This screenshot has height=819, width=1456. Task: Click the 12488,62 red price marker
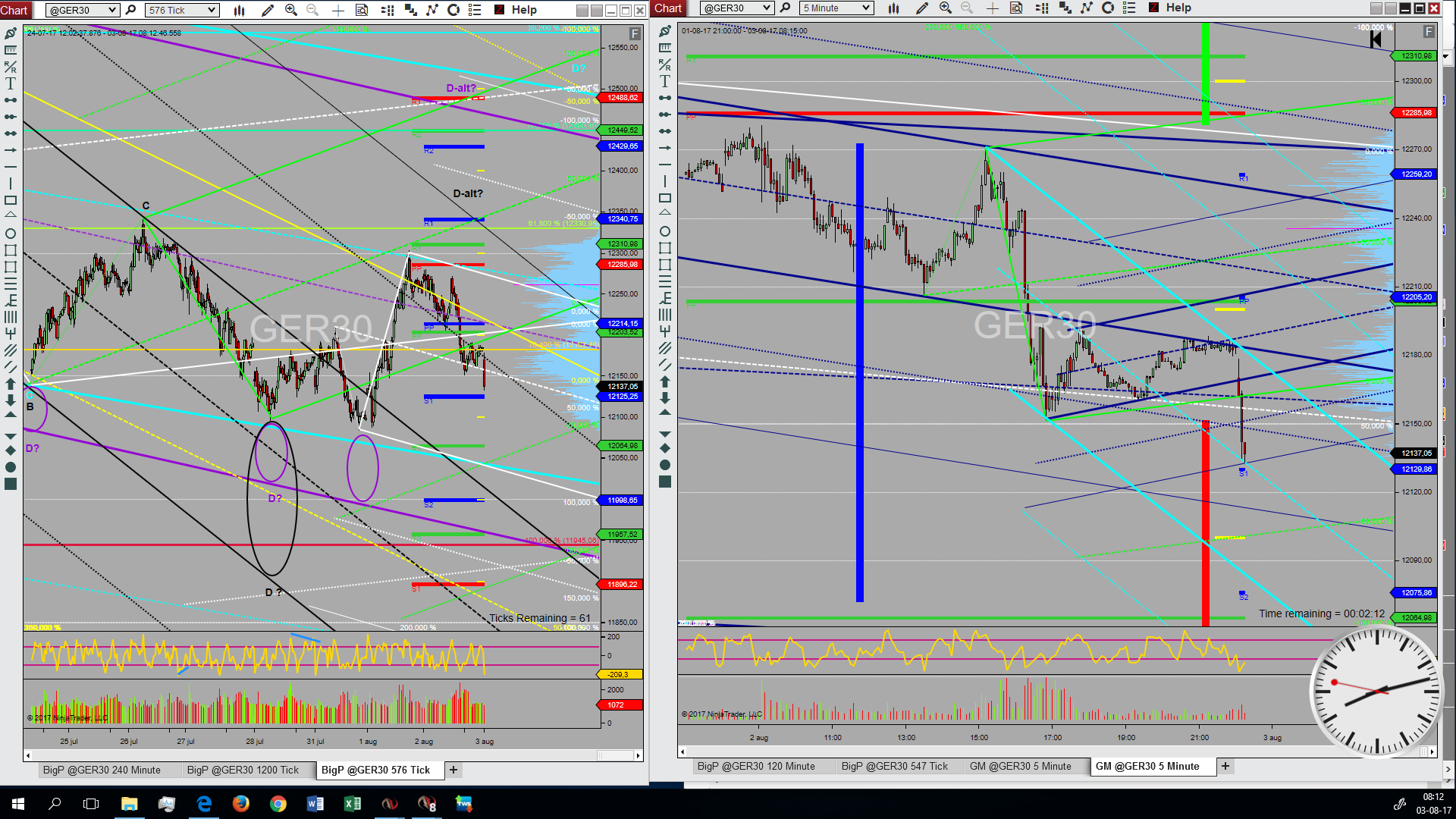tap(622, 98)
